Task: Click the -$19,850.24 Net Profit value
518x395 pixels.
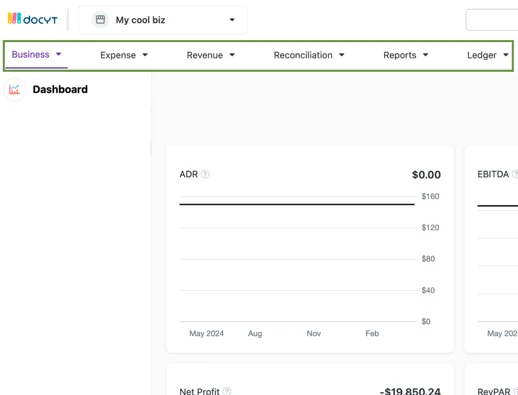Action: tap(410, 391)
